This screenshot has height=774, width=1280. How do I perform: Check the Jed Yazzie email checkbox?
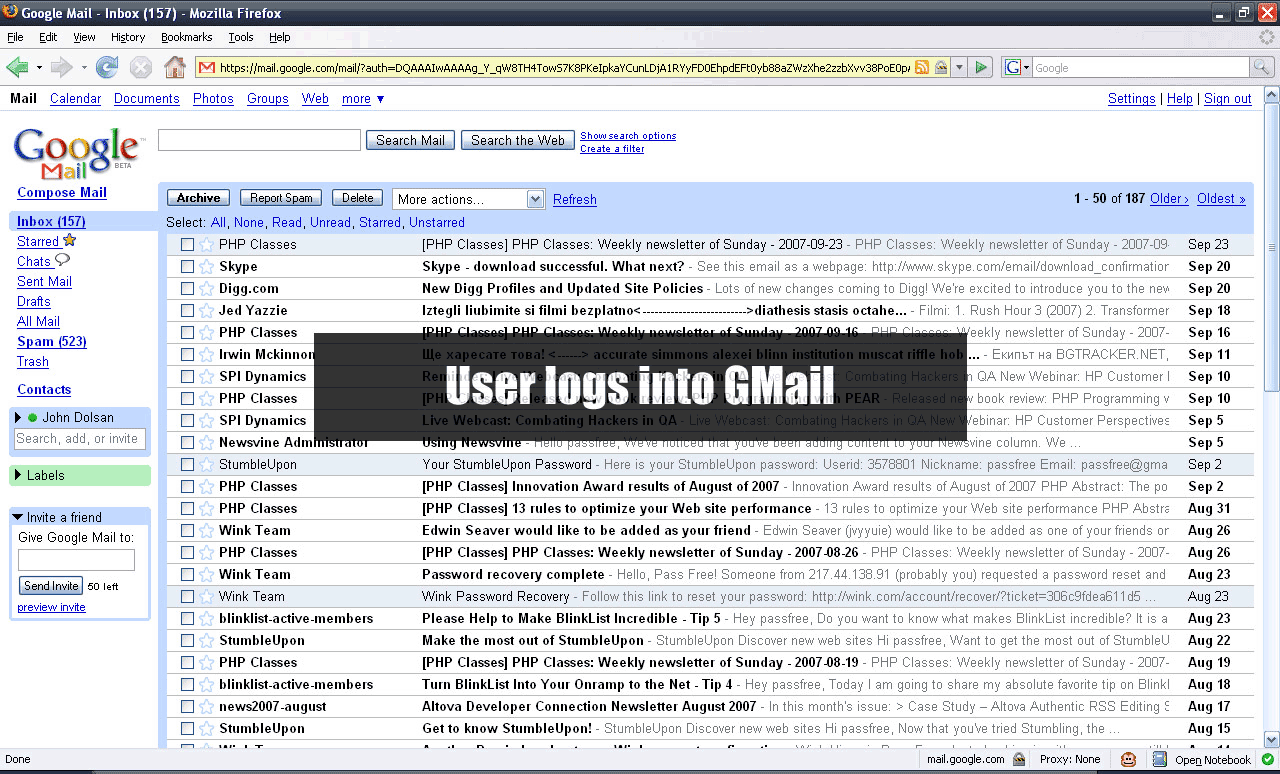pos(187,311)
